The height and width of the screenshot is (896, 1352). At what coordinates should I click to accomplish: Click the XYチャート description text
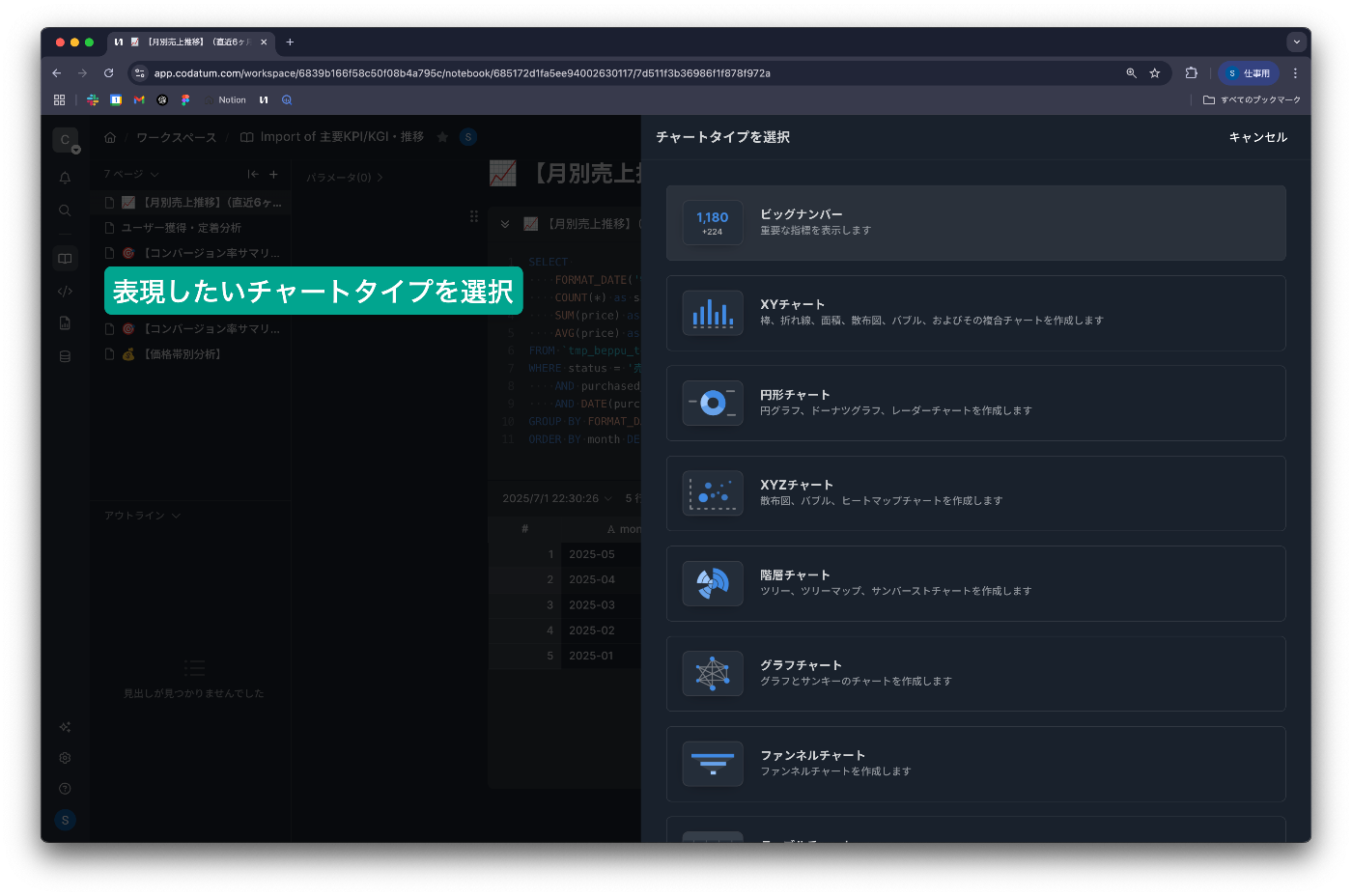(931, 321)
